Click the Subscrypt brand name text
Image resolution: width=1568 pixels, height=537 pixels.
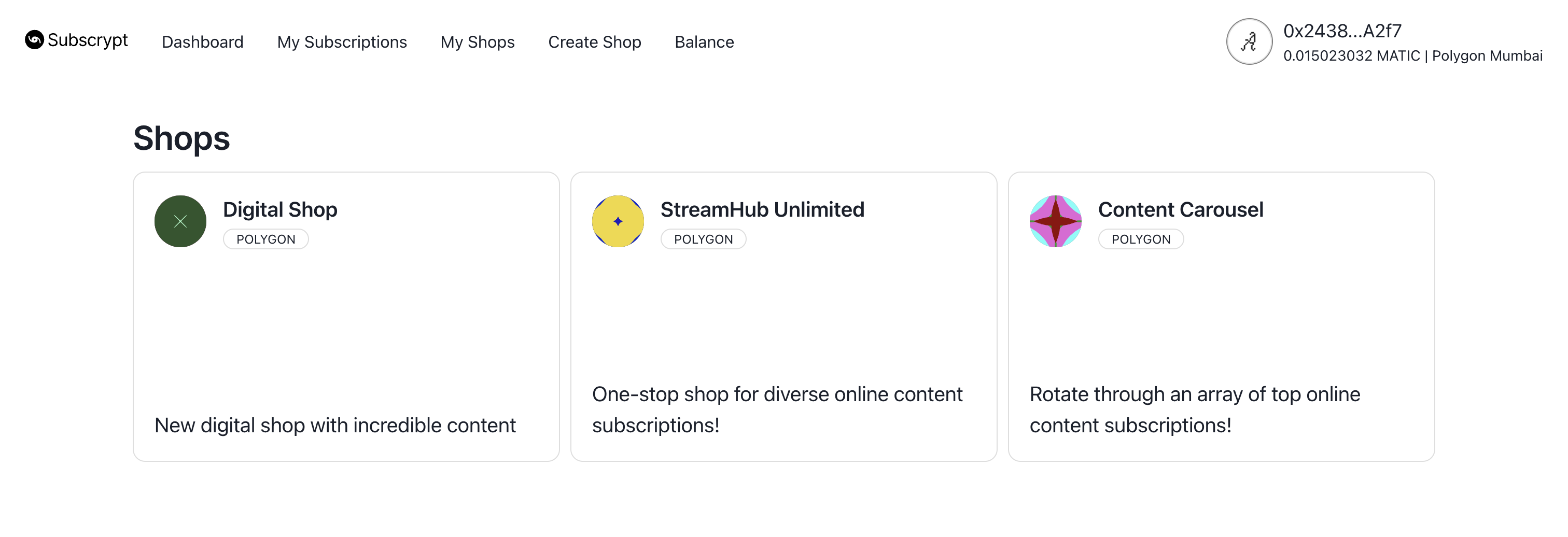tap(88, 40)
